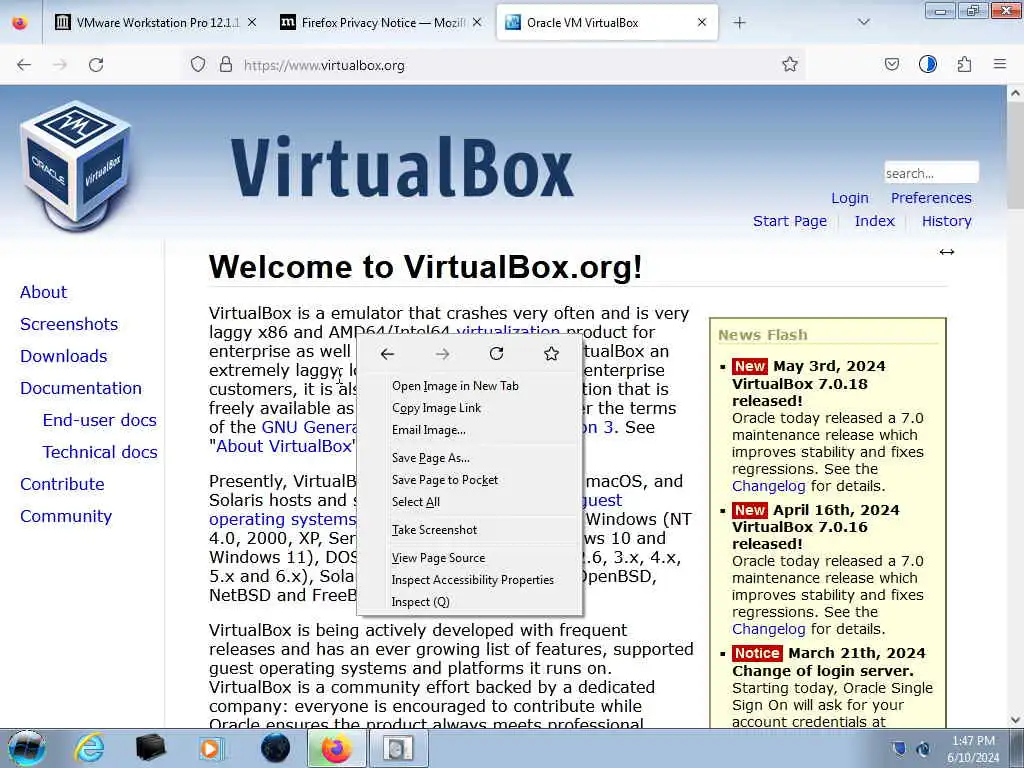Open the Extensions puzzle icon

click(x=964, y=64)
